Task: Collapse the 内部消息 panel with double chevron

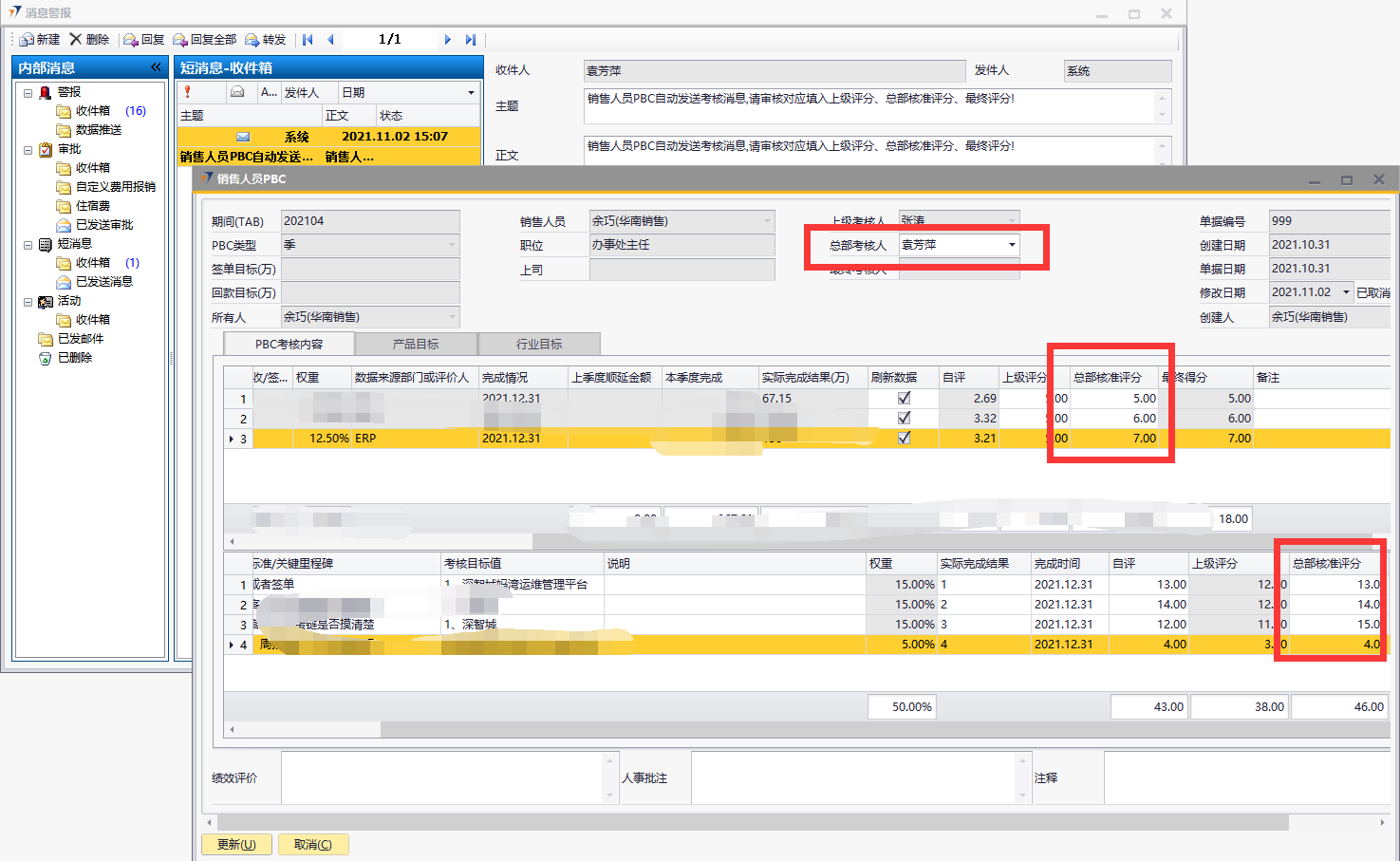Action: click(x=156, y=67)
